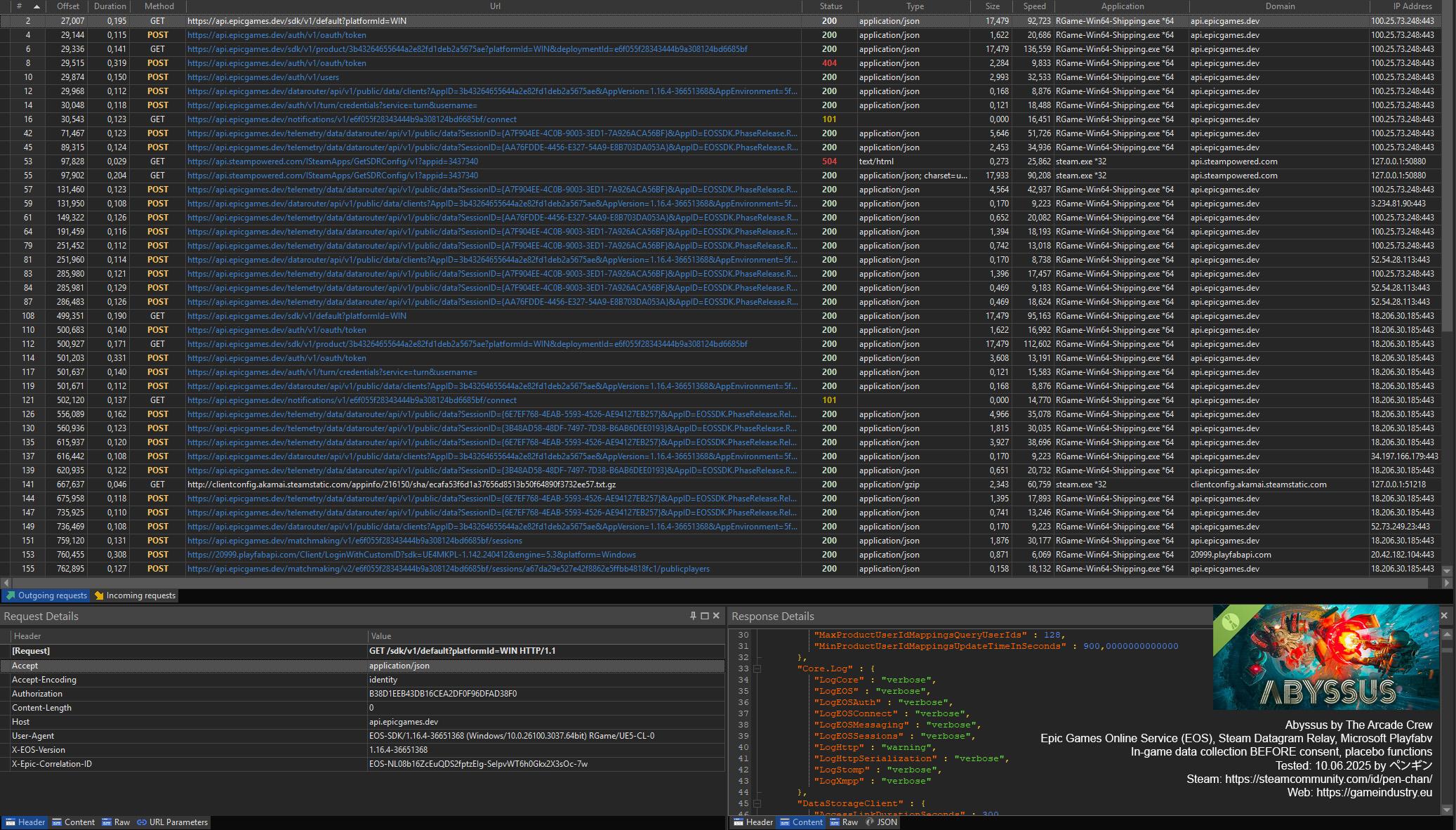Open the Raw tab in Request Details
This screenshot has width=1456, height=830.
click(x=116, y=822)
